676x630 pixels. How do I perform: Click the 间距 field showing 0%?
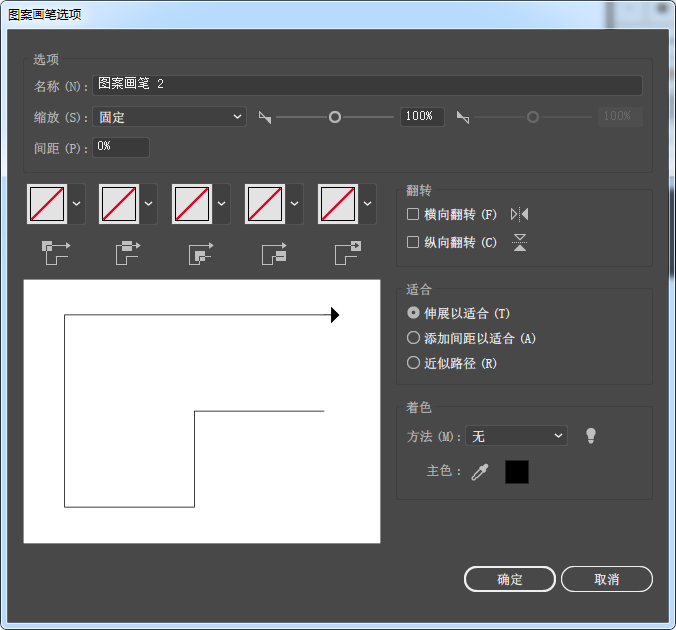[121, 147]
